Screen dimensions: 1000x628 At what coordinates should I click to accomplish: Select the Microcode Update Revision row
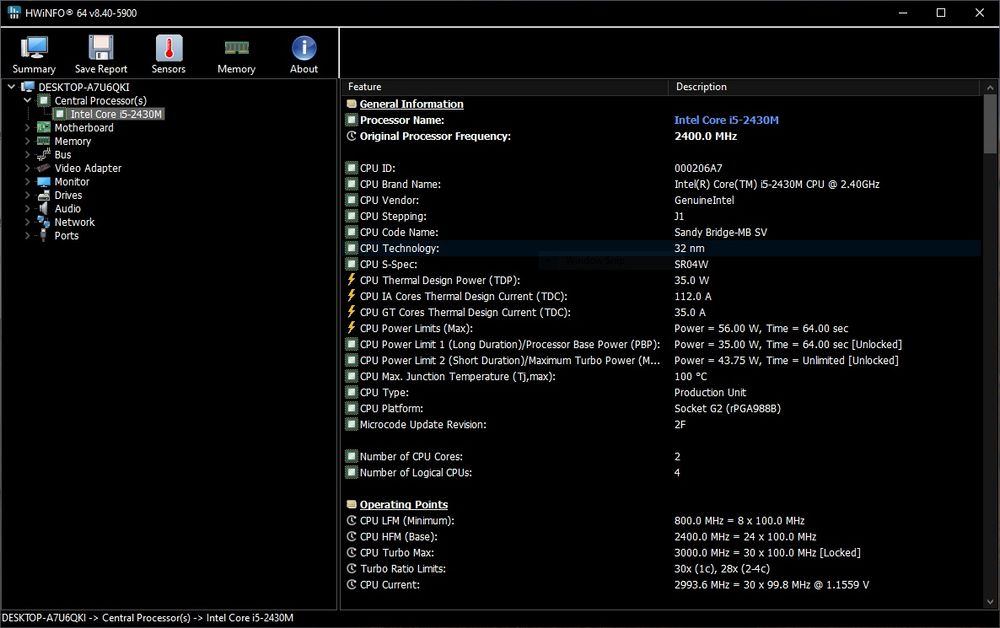point(662,424)
